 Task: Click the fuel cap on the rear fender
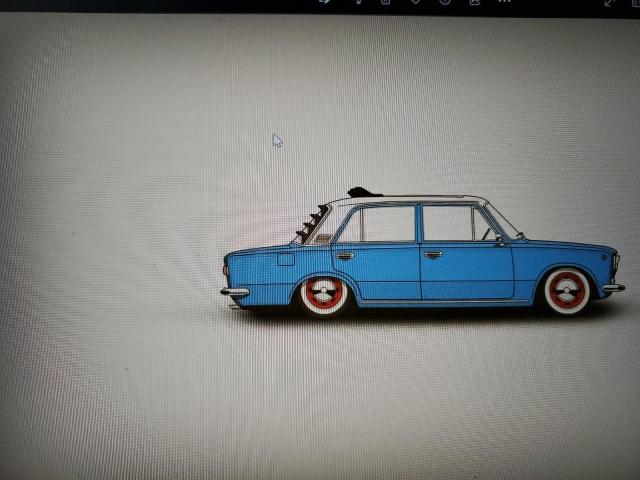click(x=286, y=260)
